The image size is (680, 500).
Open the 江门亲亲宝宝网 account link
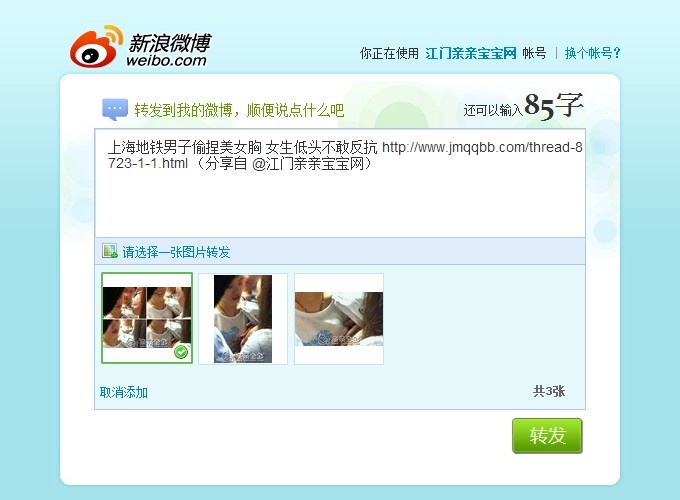tap(471, 53)
